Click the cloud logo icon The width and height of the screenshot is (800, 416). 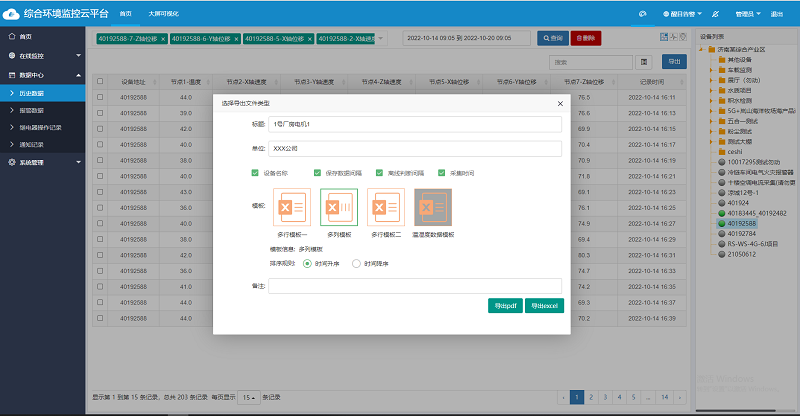click(x=14, y=14)
